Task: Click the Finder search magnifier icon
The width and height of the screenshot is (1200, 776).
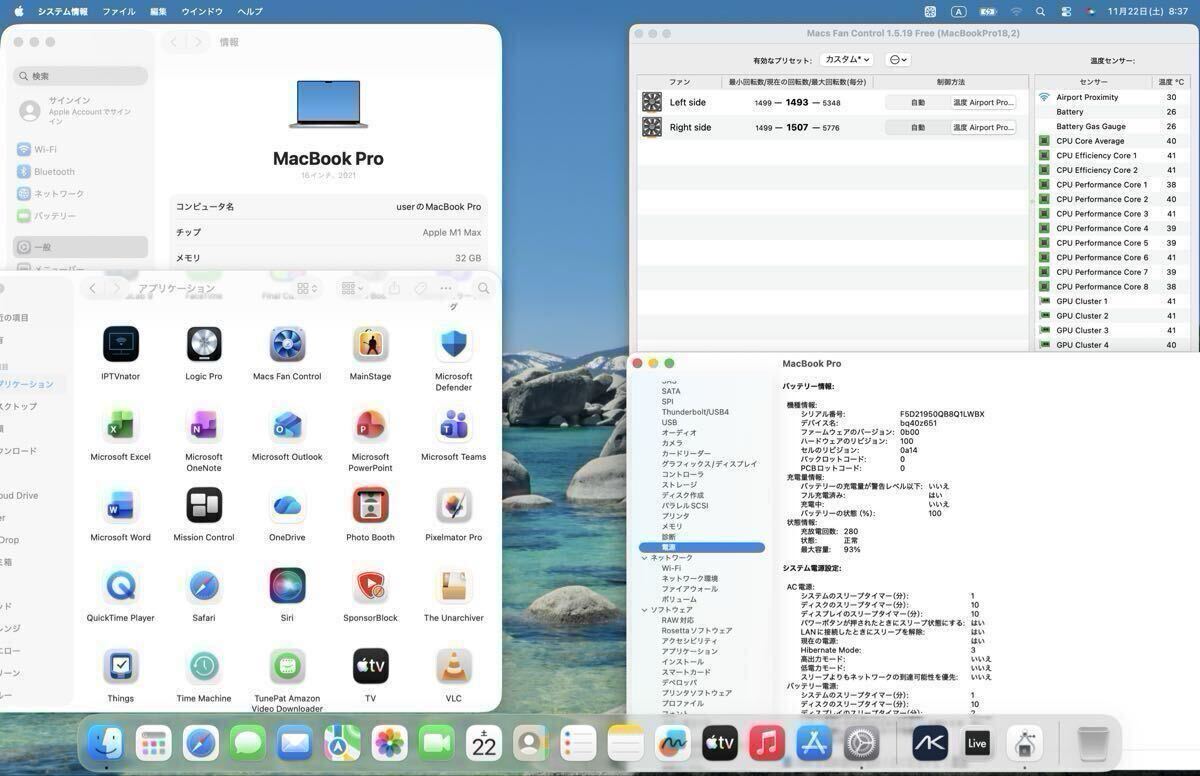Action: click(484, 288)
